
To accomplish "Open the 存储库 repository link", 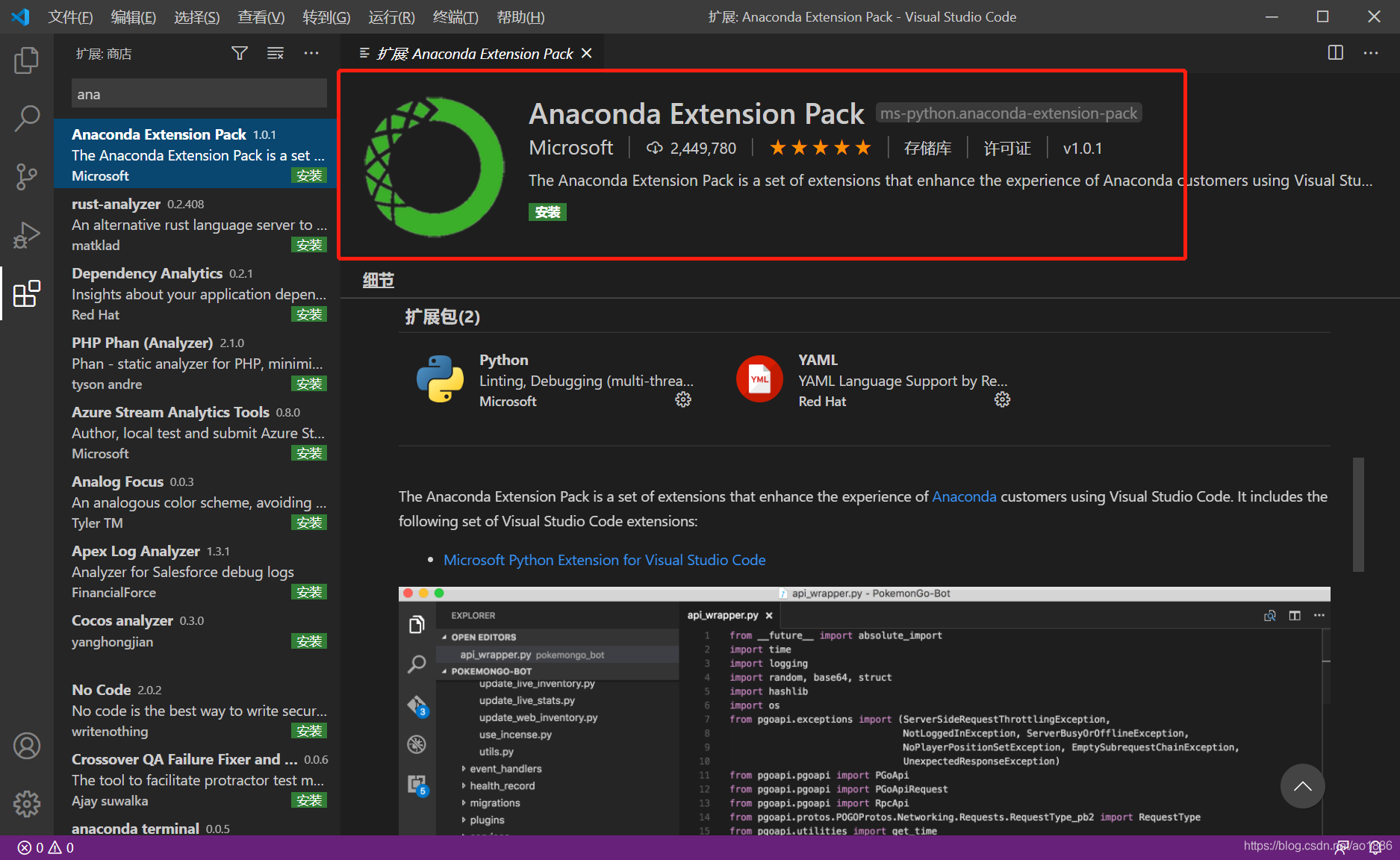I will (x=927, y=148).
